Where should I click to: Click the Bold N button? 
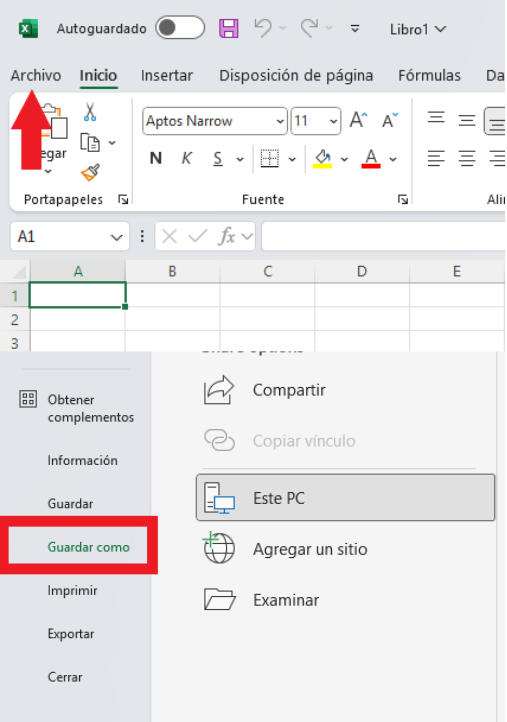[156, 158]
